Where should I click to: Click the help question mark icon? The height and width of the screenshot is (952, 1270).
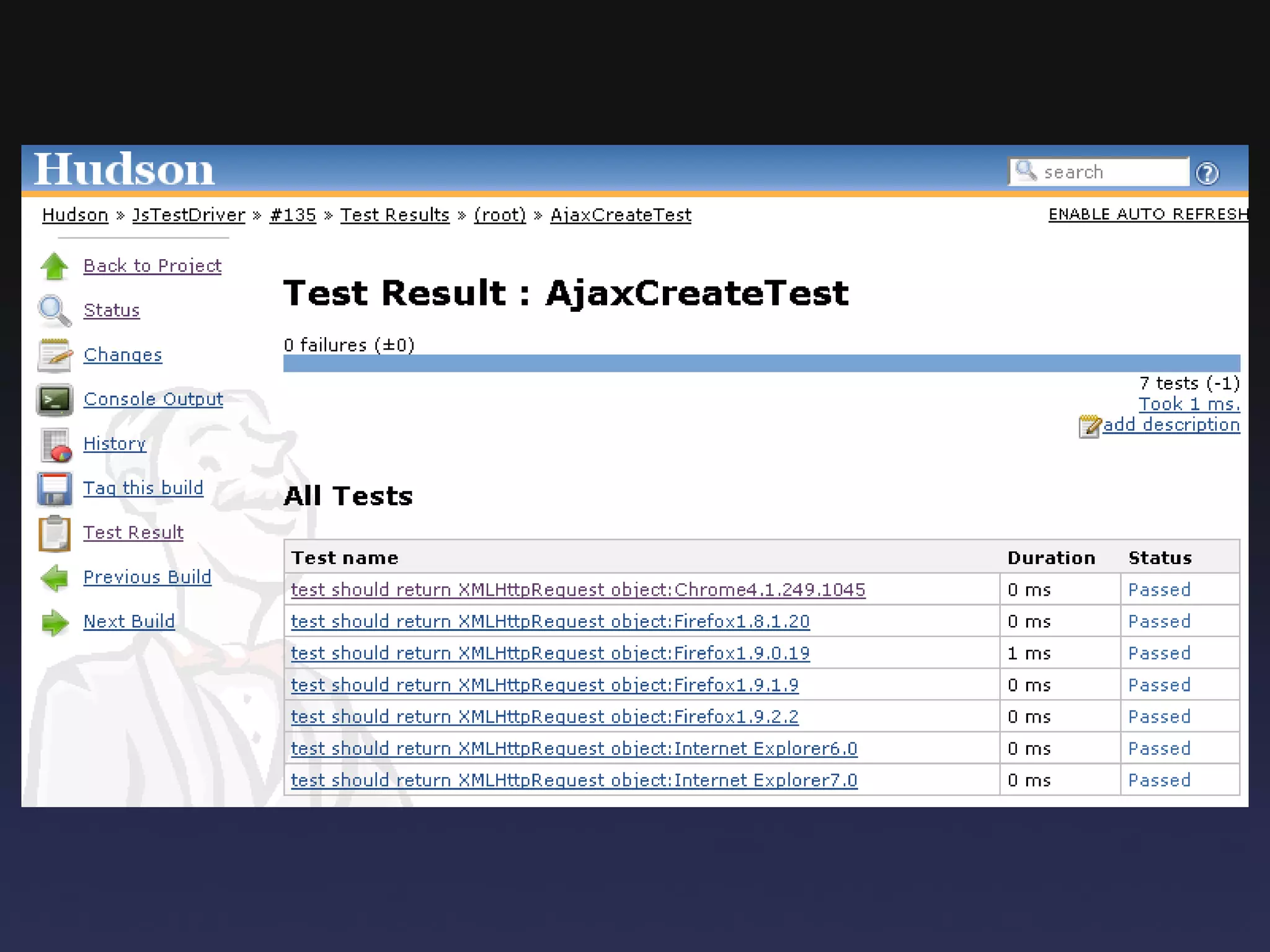click(1207, 173)
